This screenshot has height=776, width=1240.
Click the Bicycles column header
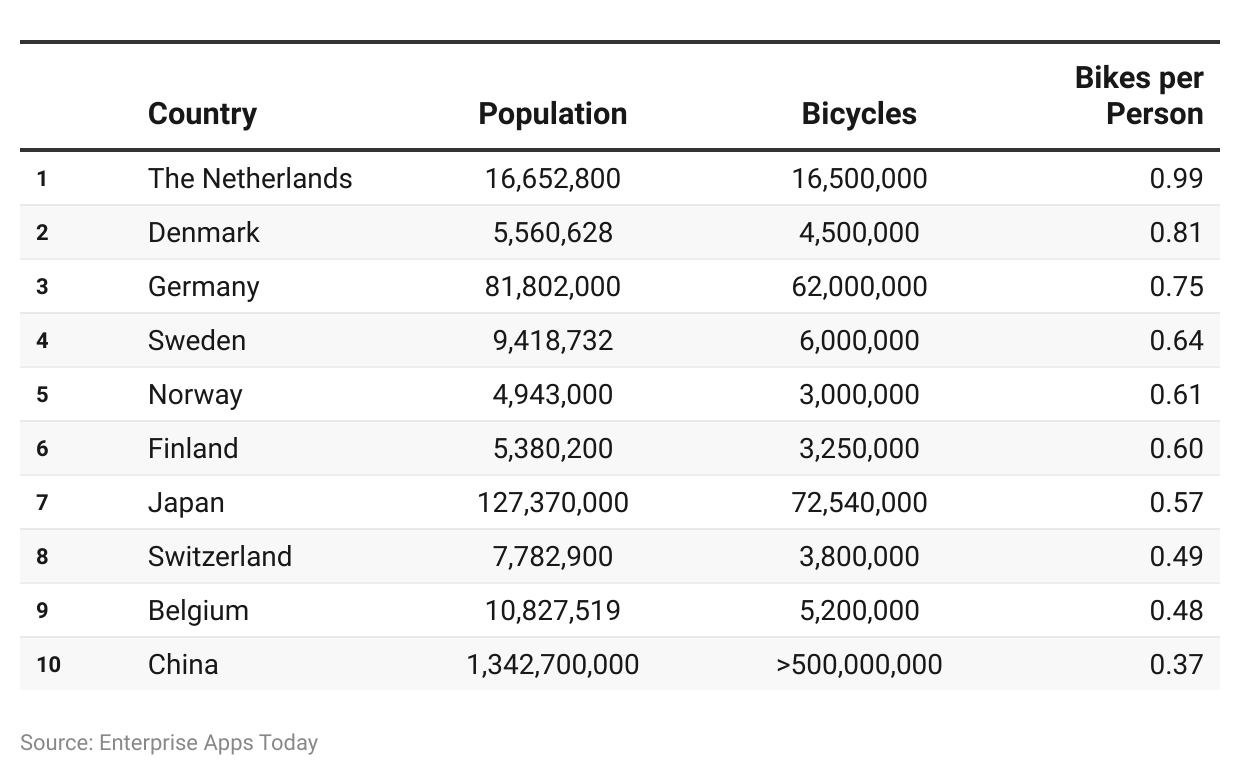pyautogui.click(x=859, y=114)
